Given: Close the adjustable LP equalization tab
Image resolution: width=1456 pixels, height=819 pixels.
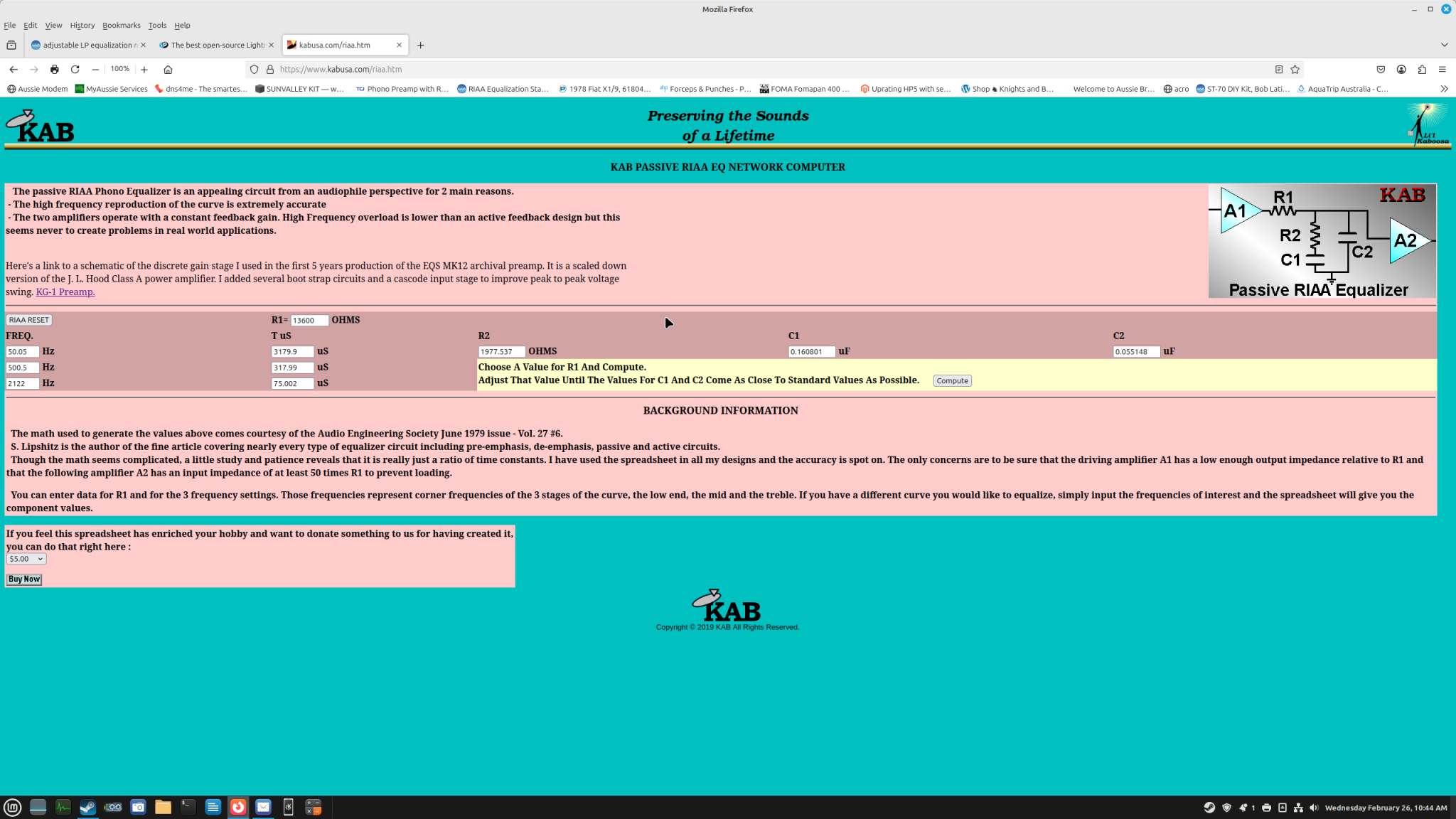Looking at the screenshot, I should [x=143, y=45].
